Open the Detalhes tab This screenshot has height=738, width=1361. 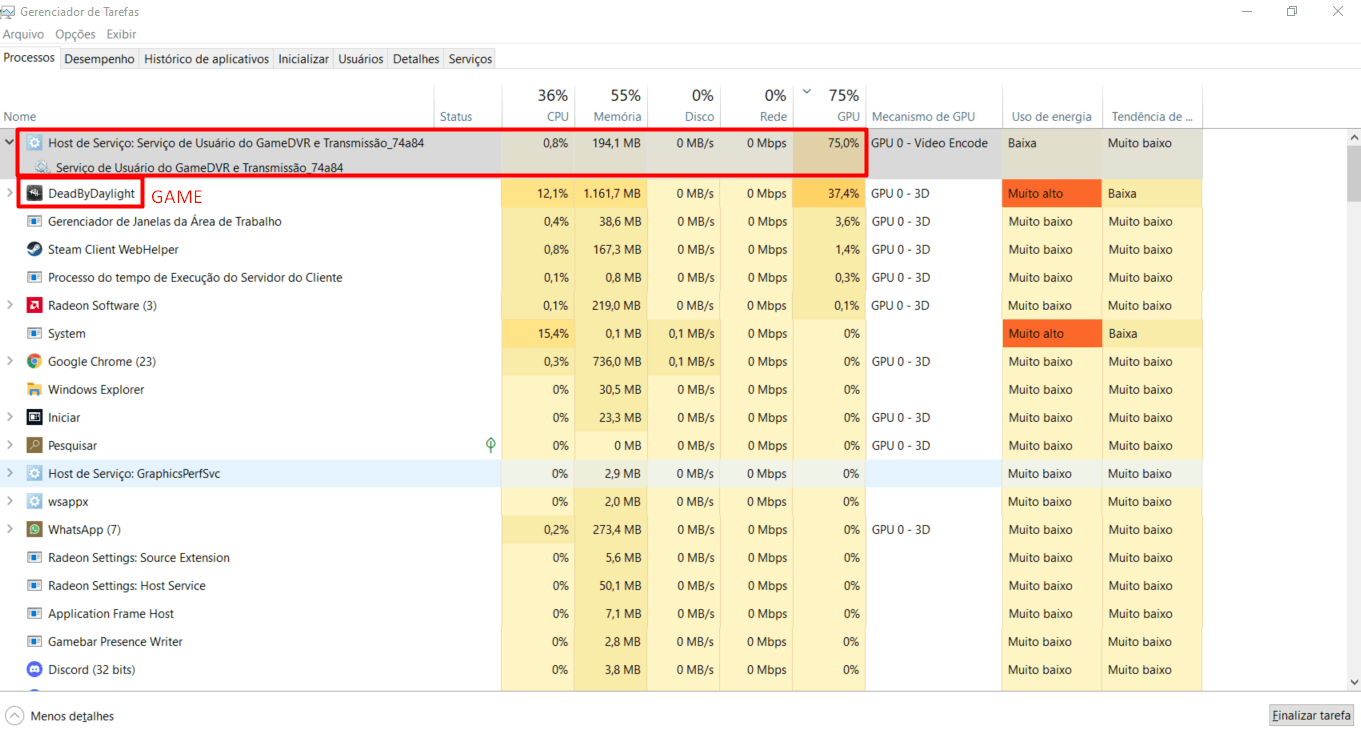click(x=416, y=59)
